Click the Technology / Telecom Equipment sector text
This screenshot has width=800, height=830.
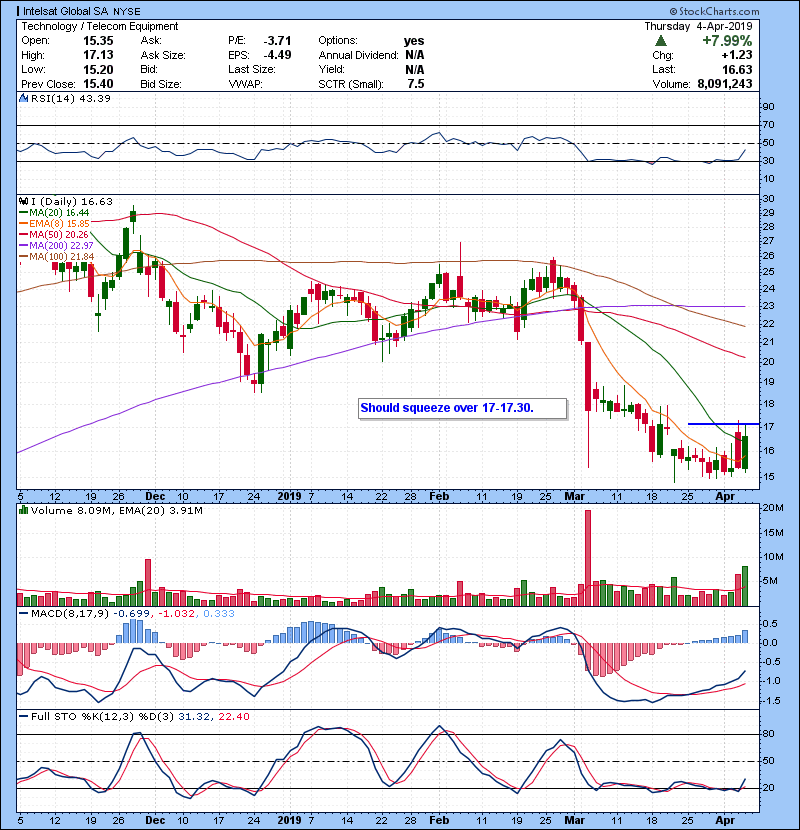(x=100, y=26)
